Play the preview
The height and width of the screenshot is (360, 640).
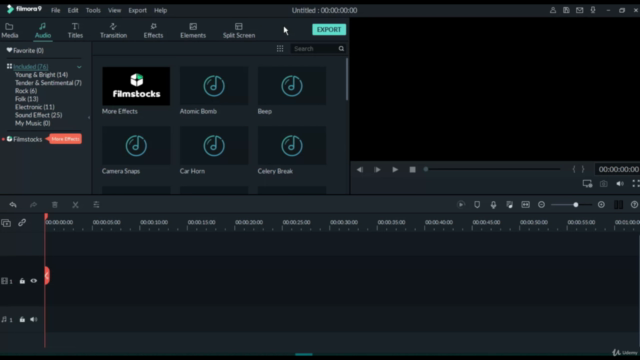click(395, 169)
